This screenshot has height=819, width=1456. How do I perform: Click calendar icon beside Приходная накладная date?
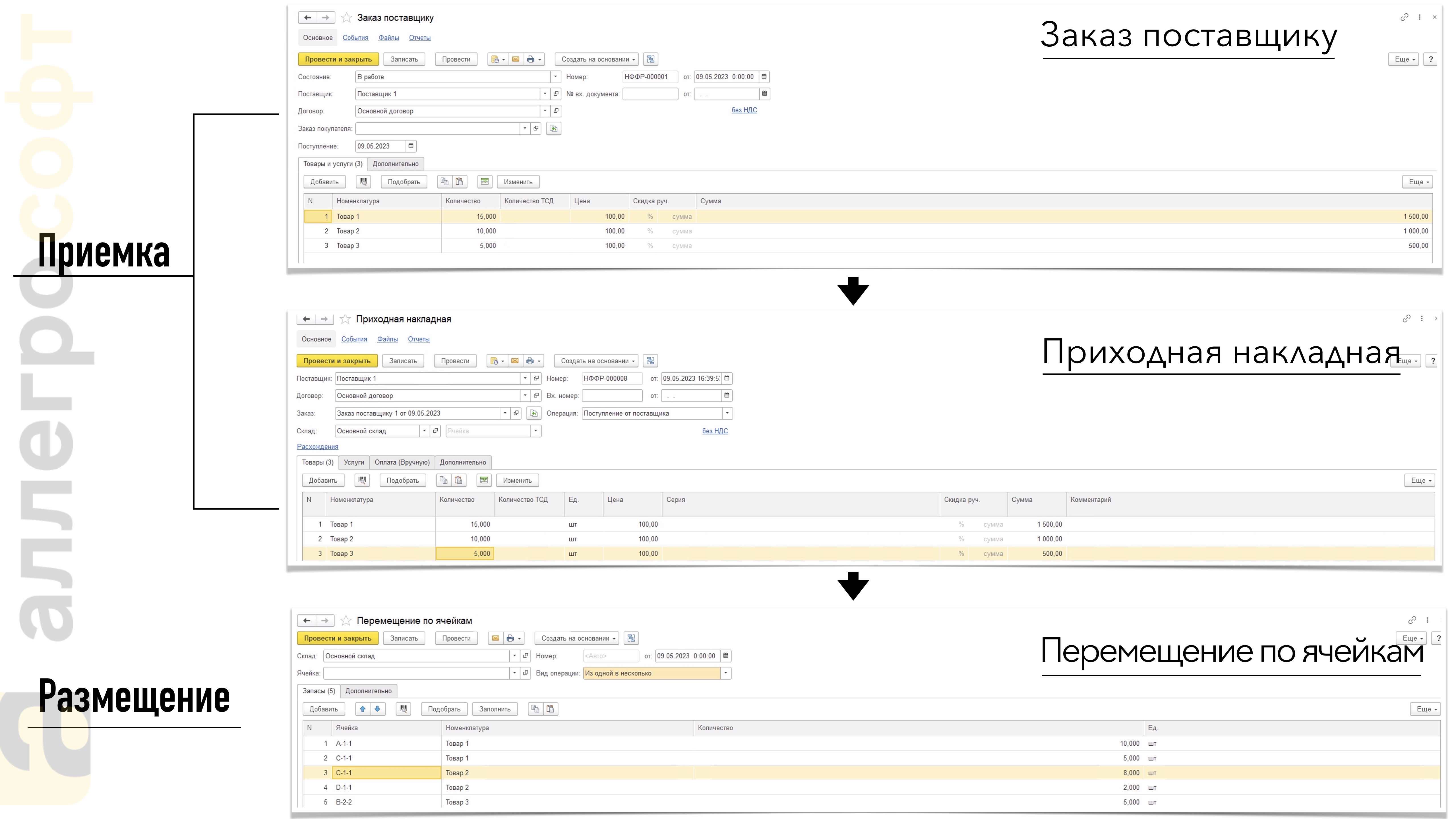[727, 379]
